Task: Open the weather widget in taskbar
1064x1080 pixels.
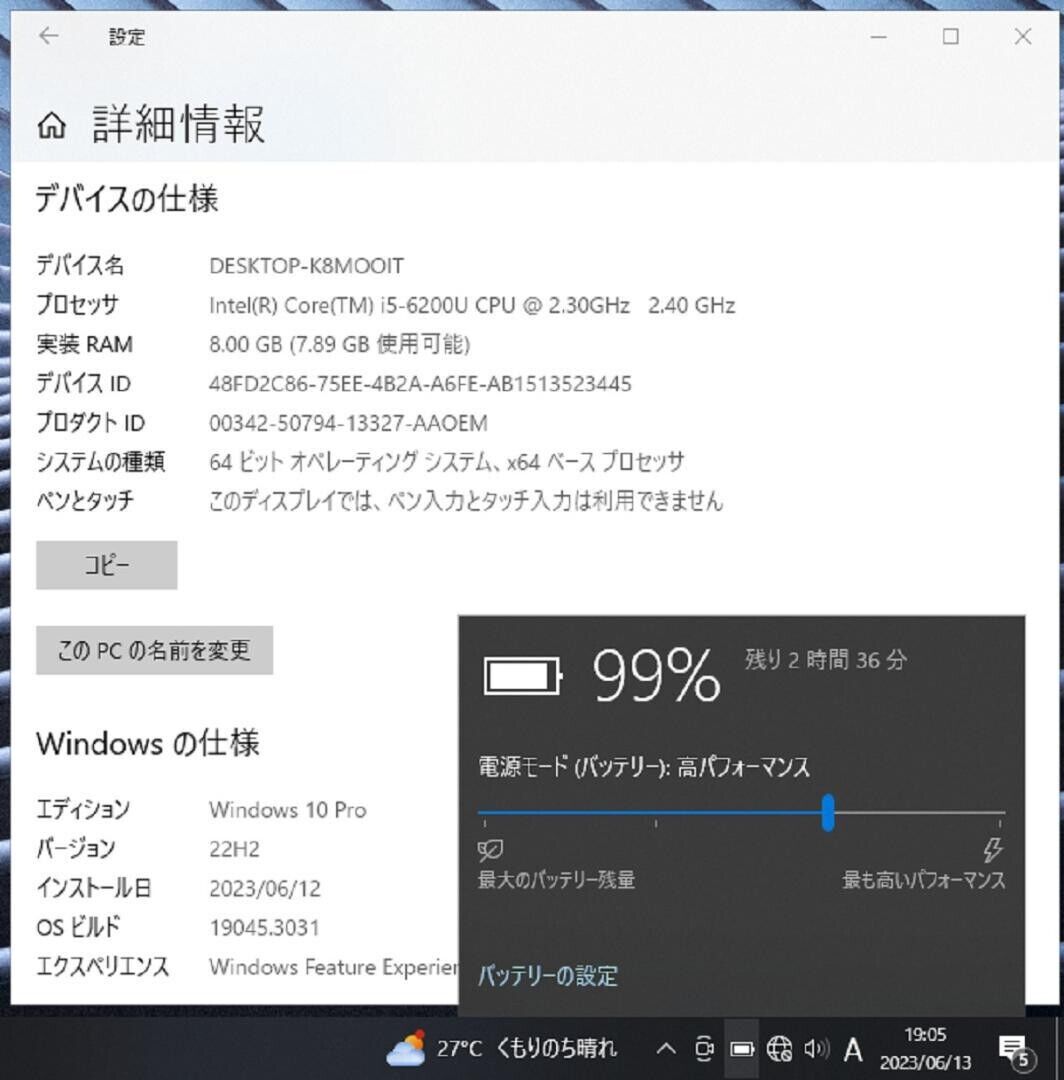Action: [501, 1048]
